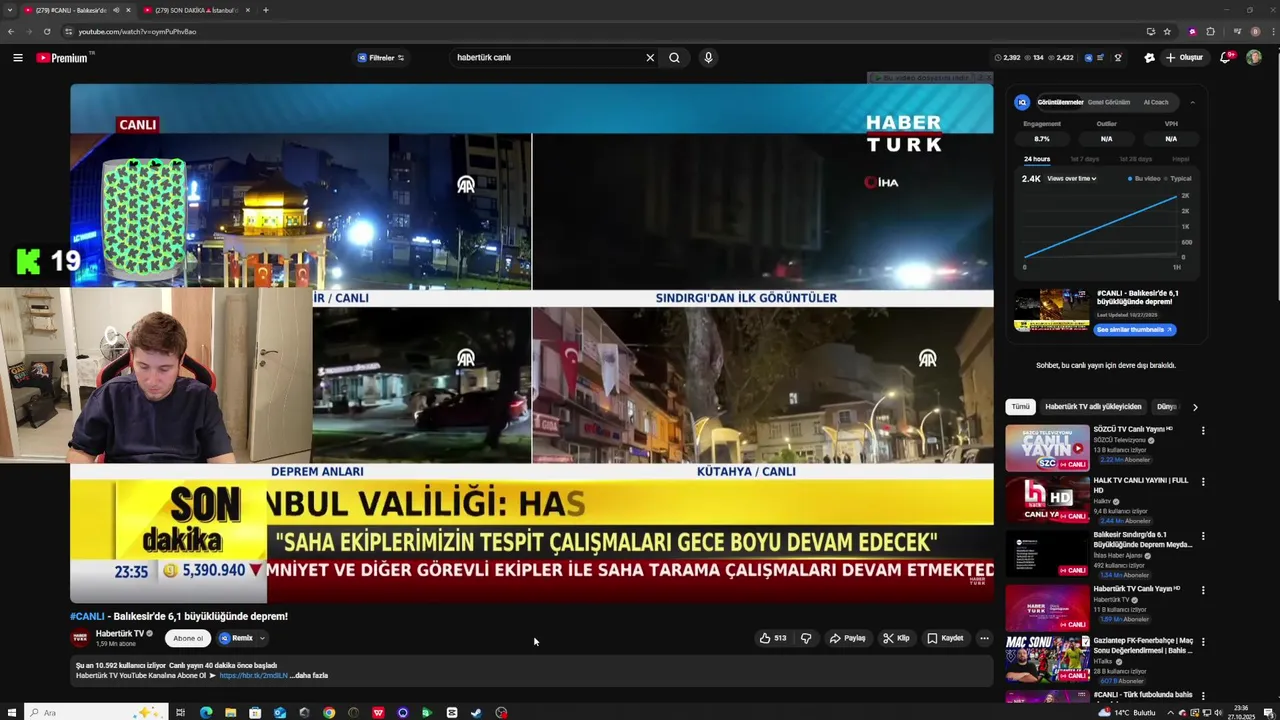
Task: Start voice search with the microphone
Action: point(708,58)
